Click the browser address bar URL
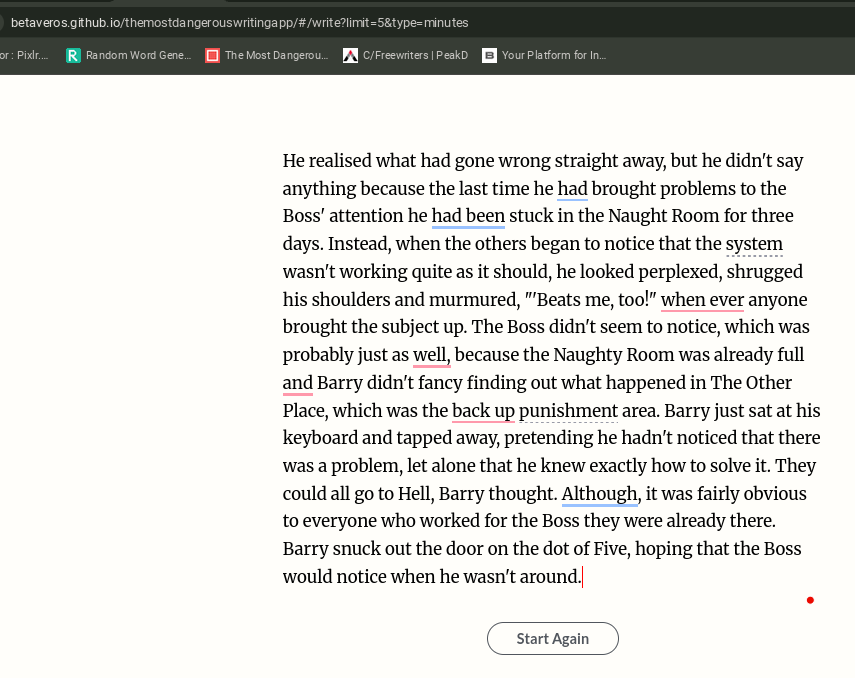Image resolution: width=855 pixels, height=678 pixels. (x=240, y=22)
